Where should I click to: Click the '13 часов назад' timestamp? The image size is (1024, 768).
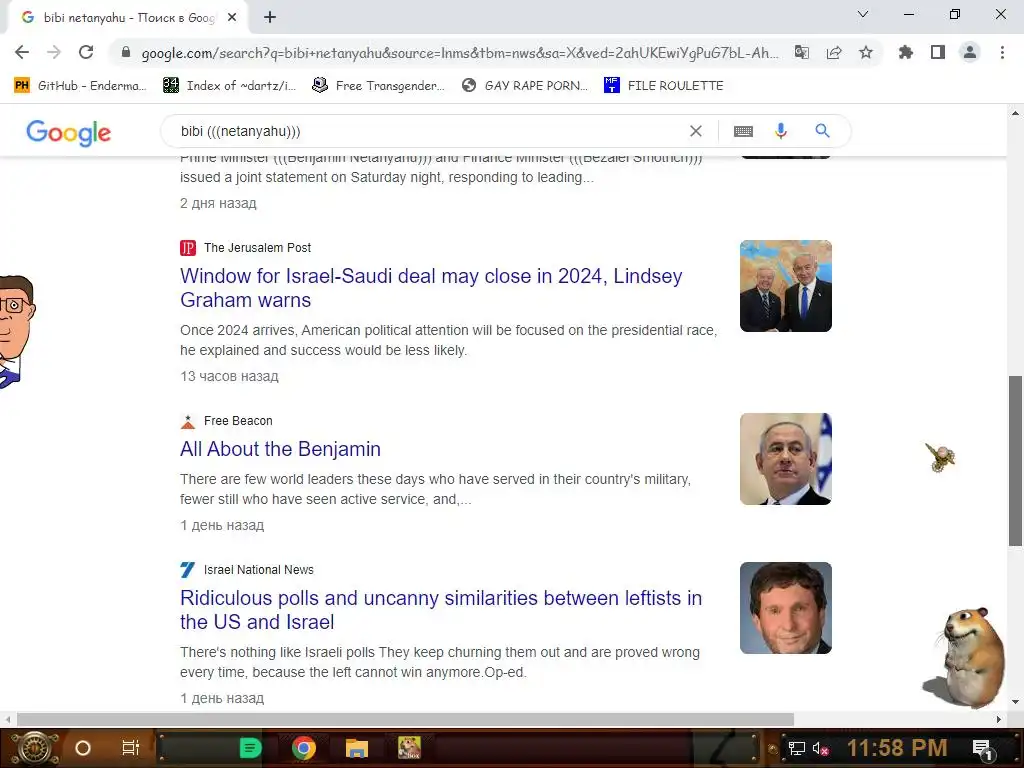(x=229, y=376)
